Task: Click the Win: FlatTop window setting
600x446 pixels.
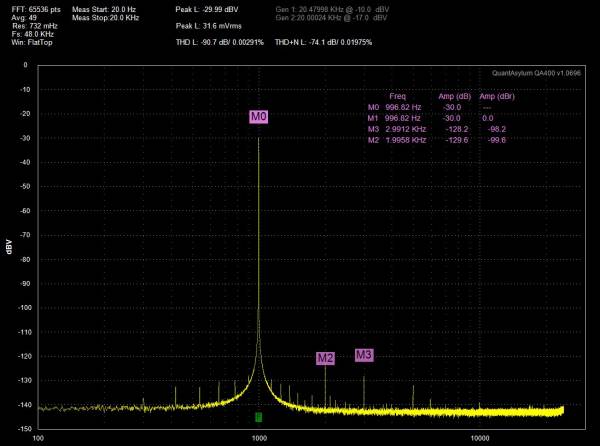Action: coord(32,42)
